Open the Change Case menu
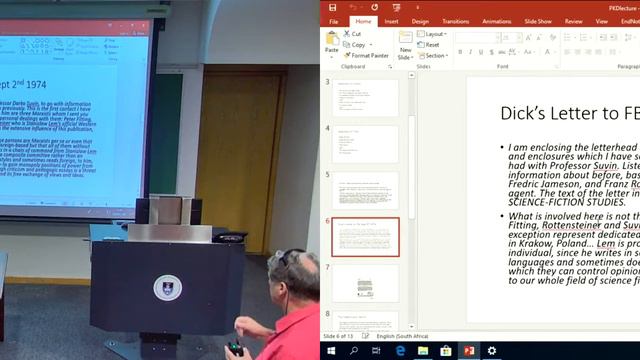The height and width of the screenshot is (360, 640). (528, 52)
